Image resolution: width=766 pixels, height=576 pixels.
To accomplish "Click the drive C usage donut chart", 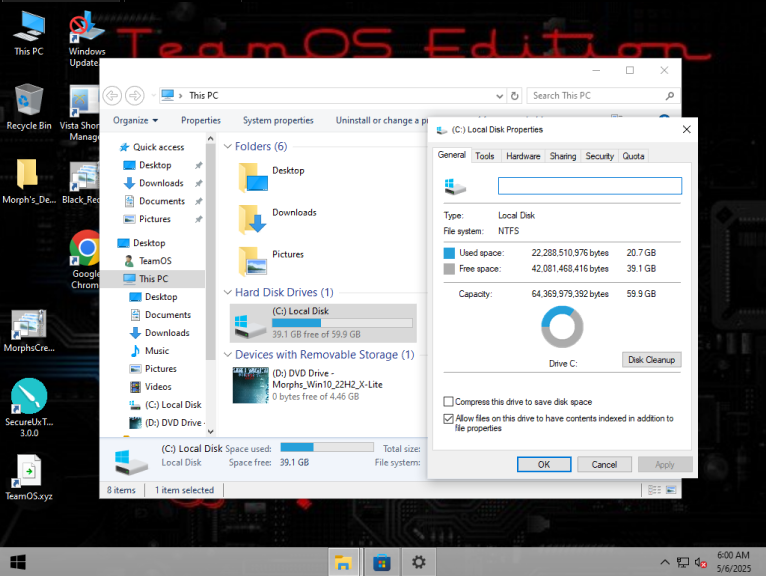I will [562, 327].
